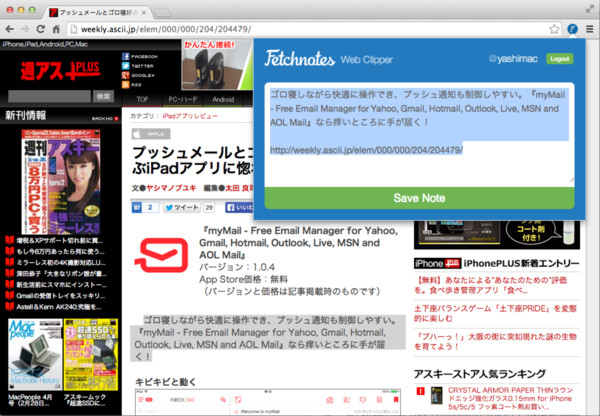
Task: Click the MacPeople 4月号 caption
Action: tap(31, 400)
